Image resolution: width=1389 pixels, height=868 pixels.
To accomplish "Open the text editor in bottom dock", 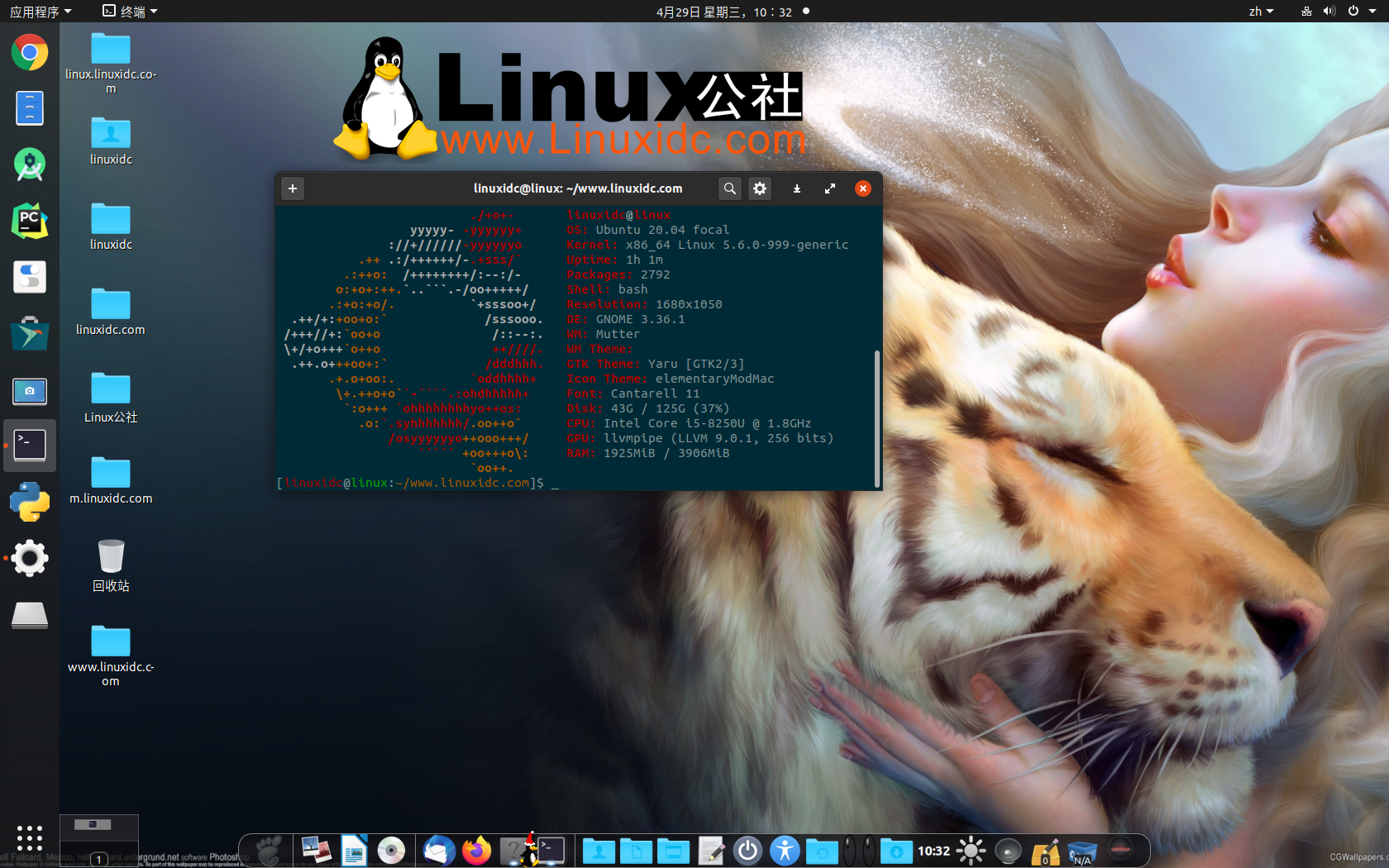I will [711, 851].
